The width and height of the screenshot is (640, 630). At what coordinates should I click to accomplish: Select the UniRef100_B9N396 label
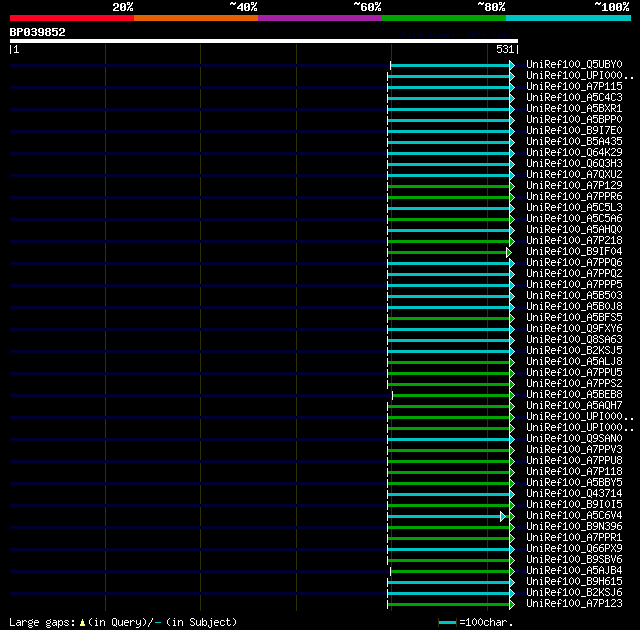pos(574,527)
